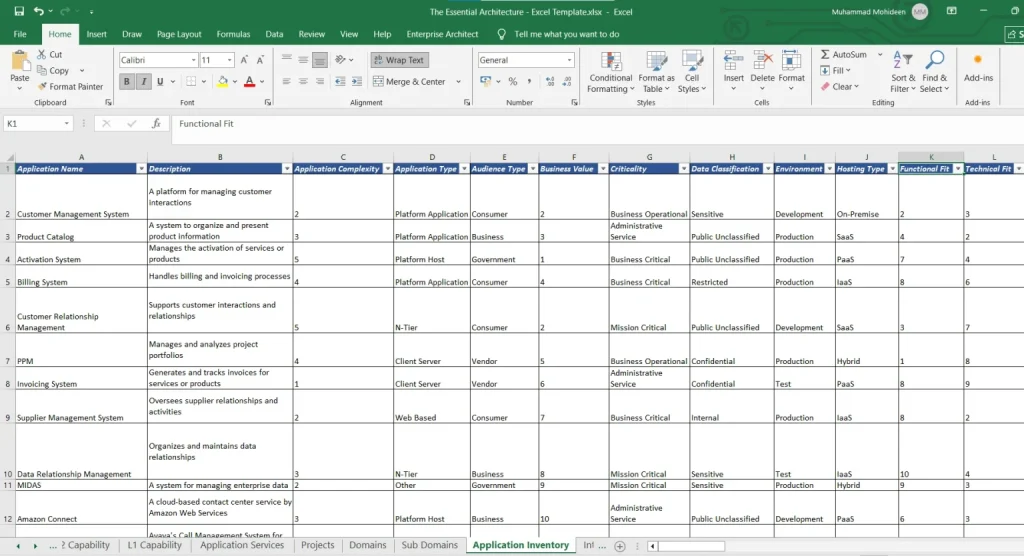Viewport: 1024px width, 556px height.
Task: Expand the Name Box dropdown
Action: click(67, 123)
